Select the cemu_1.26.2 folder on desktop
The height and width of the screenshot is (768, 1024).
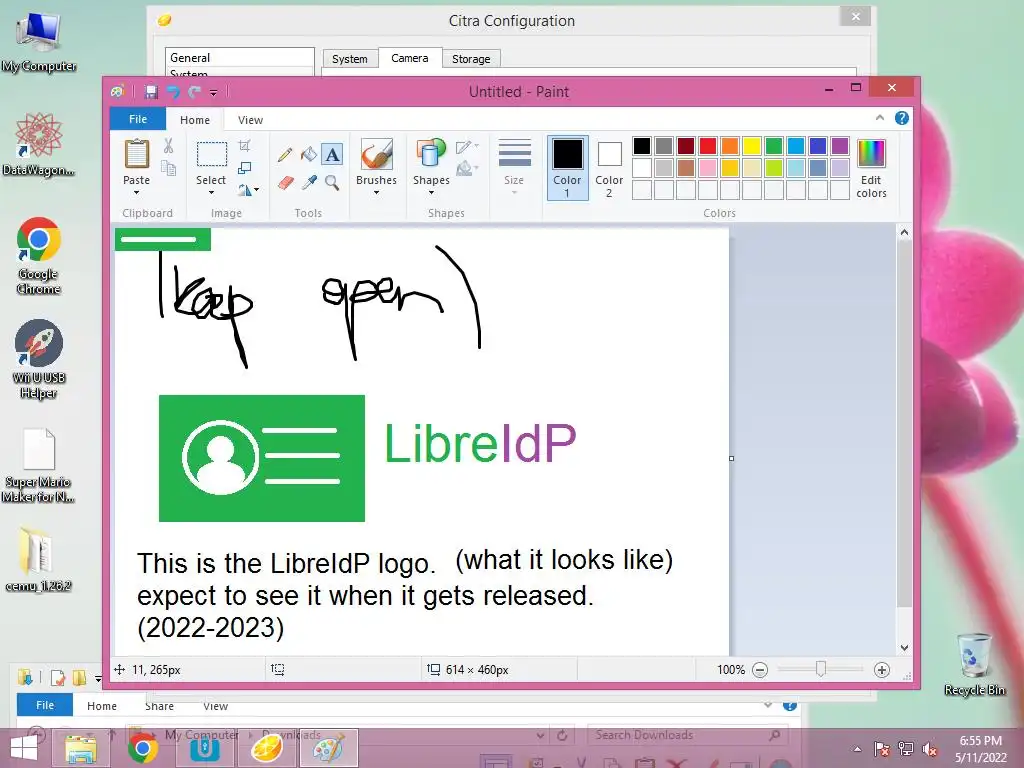pos(39,559)
